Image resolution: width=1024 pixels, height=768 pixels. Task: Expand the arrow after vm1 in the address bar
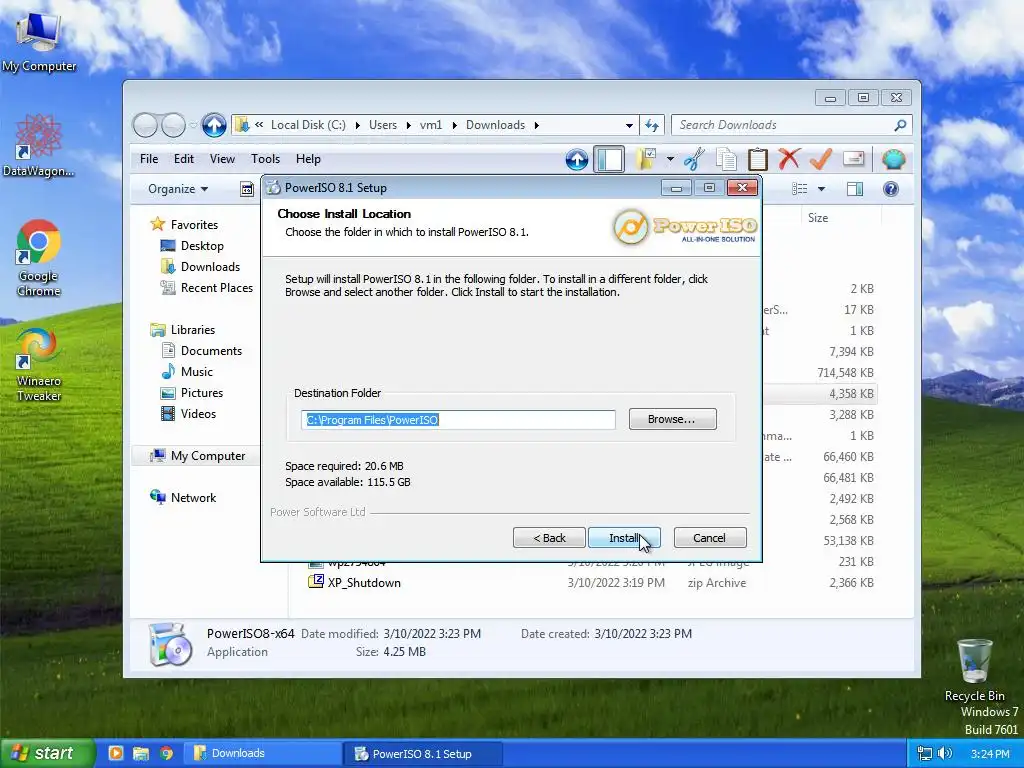(454, 125)
